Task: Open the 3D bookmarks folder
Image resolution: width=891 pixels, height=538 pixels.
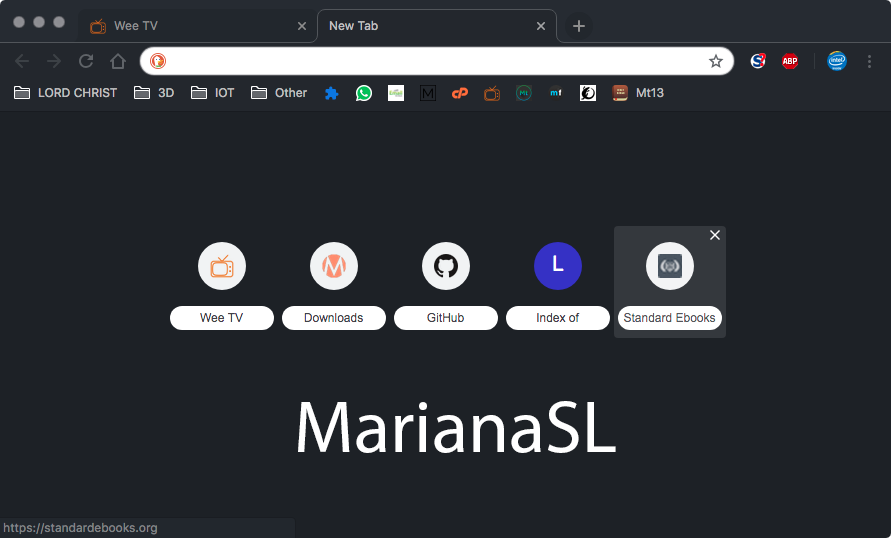Action: (x=154, y=93)
